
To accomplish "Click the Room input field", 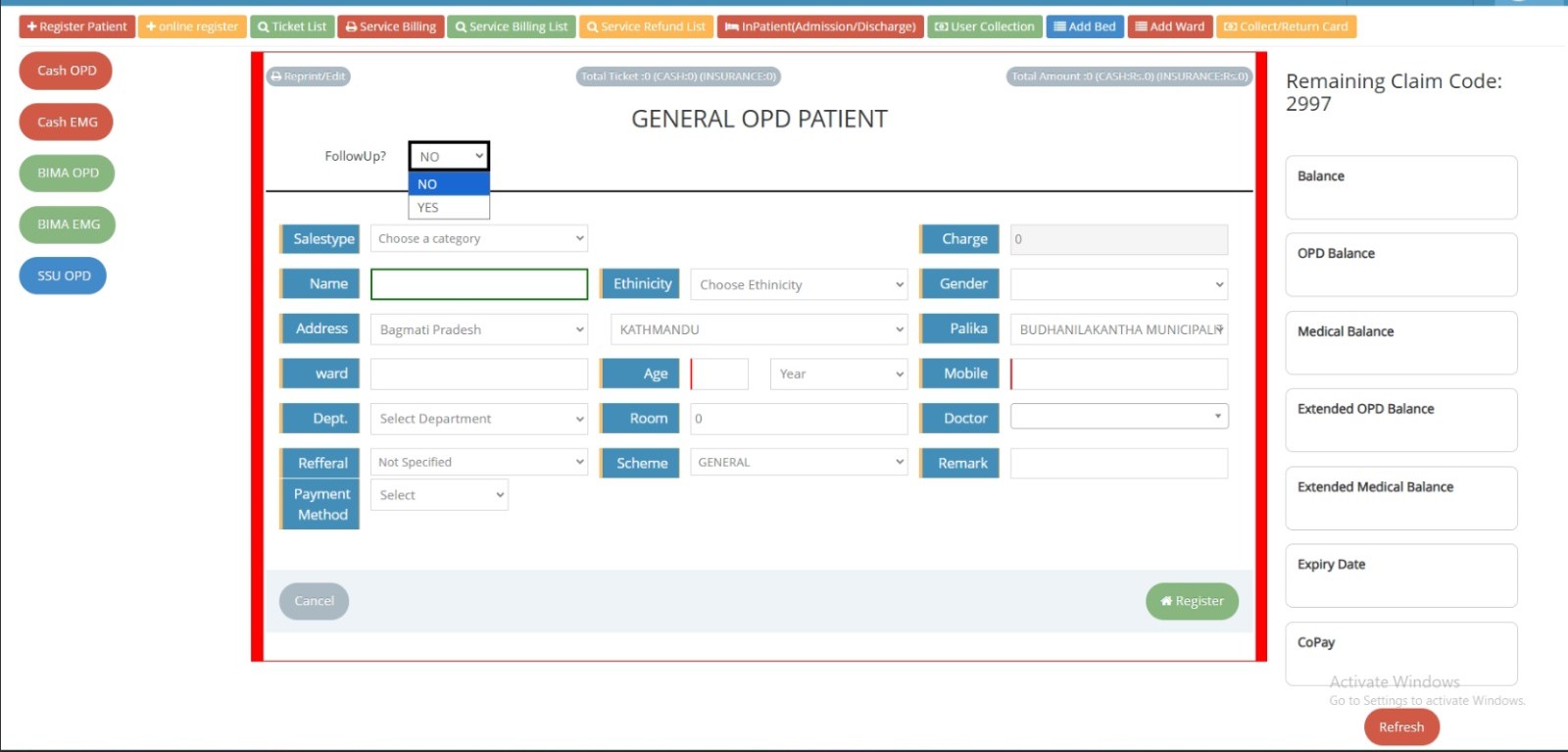I will click(x=799, y=419).
